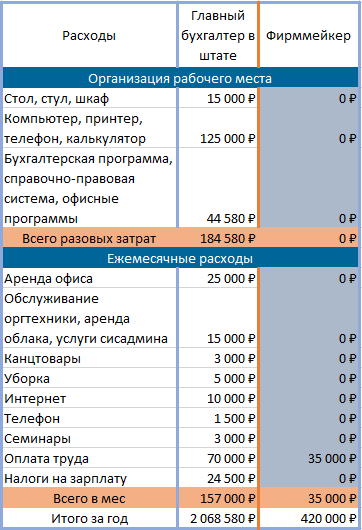Click the '70 000 ₽' salary value
This screenshot has height=530, width=362.
[x=218, y=458]
